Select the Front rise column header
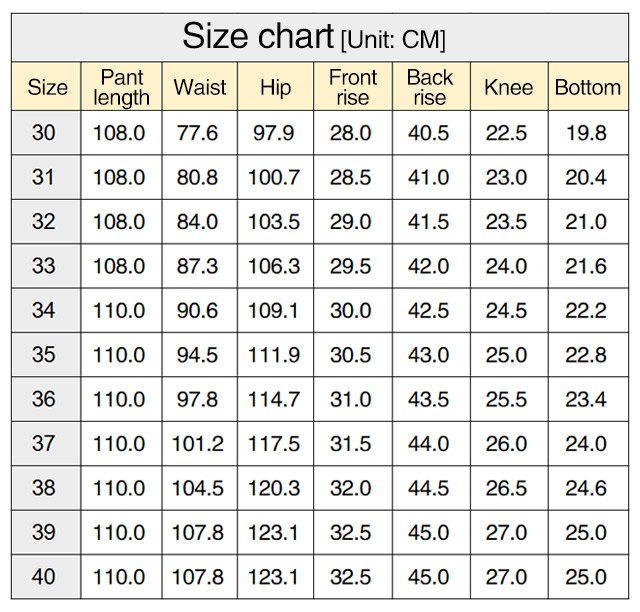 pyautogui.click(x=352, y=87)
